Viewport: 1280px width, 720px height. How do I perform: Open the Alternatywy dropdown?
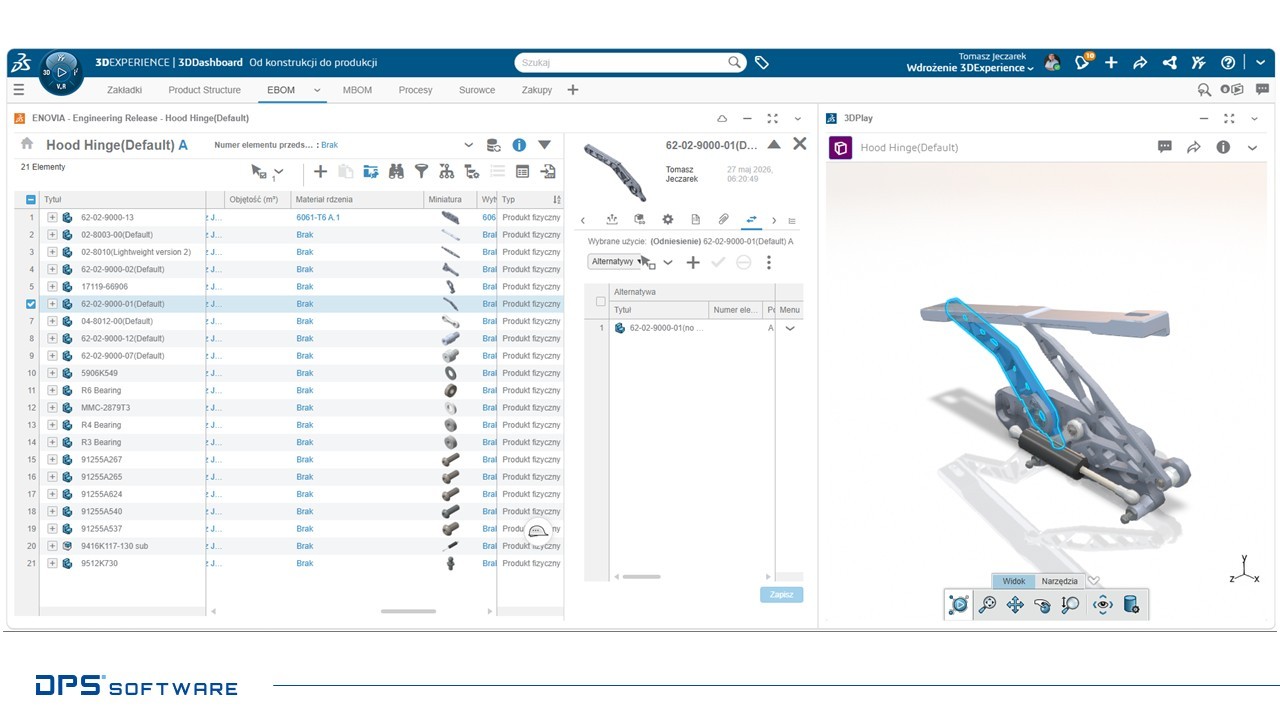614,261
